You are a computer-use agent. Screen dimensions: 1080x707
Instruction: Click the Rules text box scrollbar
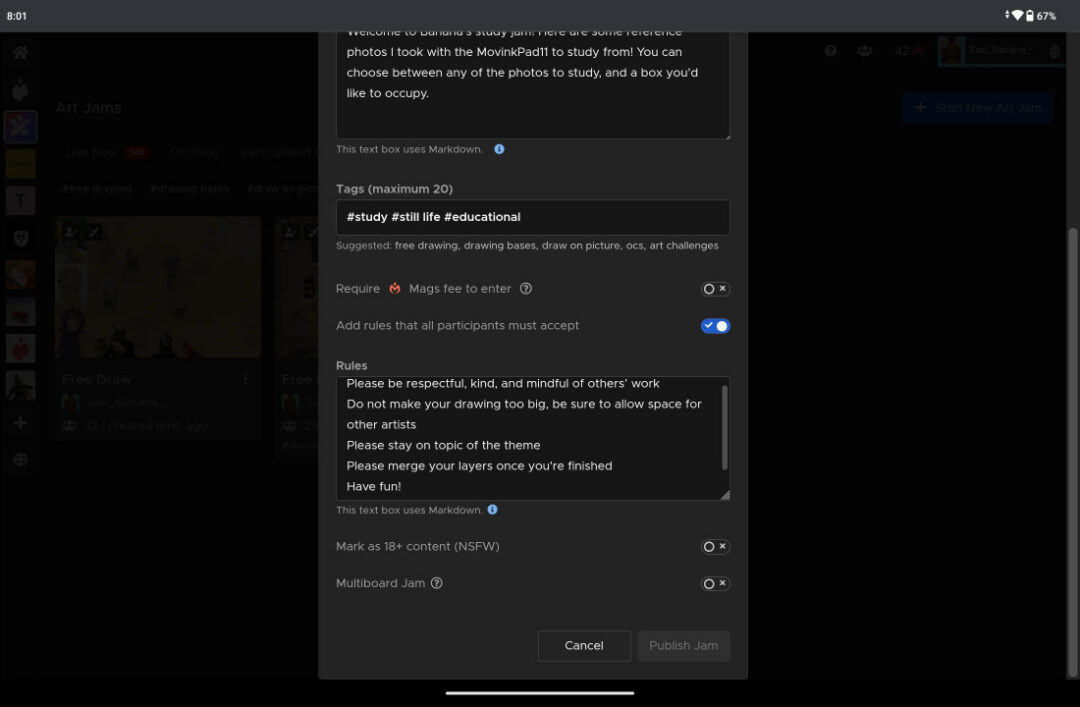coord(724,427)
